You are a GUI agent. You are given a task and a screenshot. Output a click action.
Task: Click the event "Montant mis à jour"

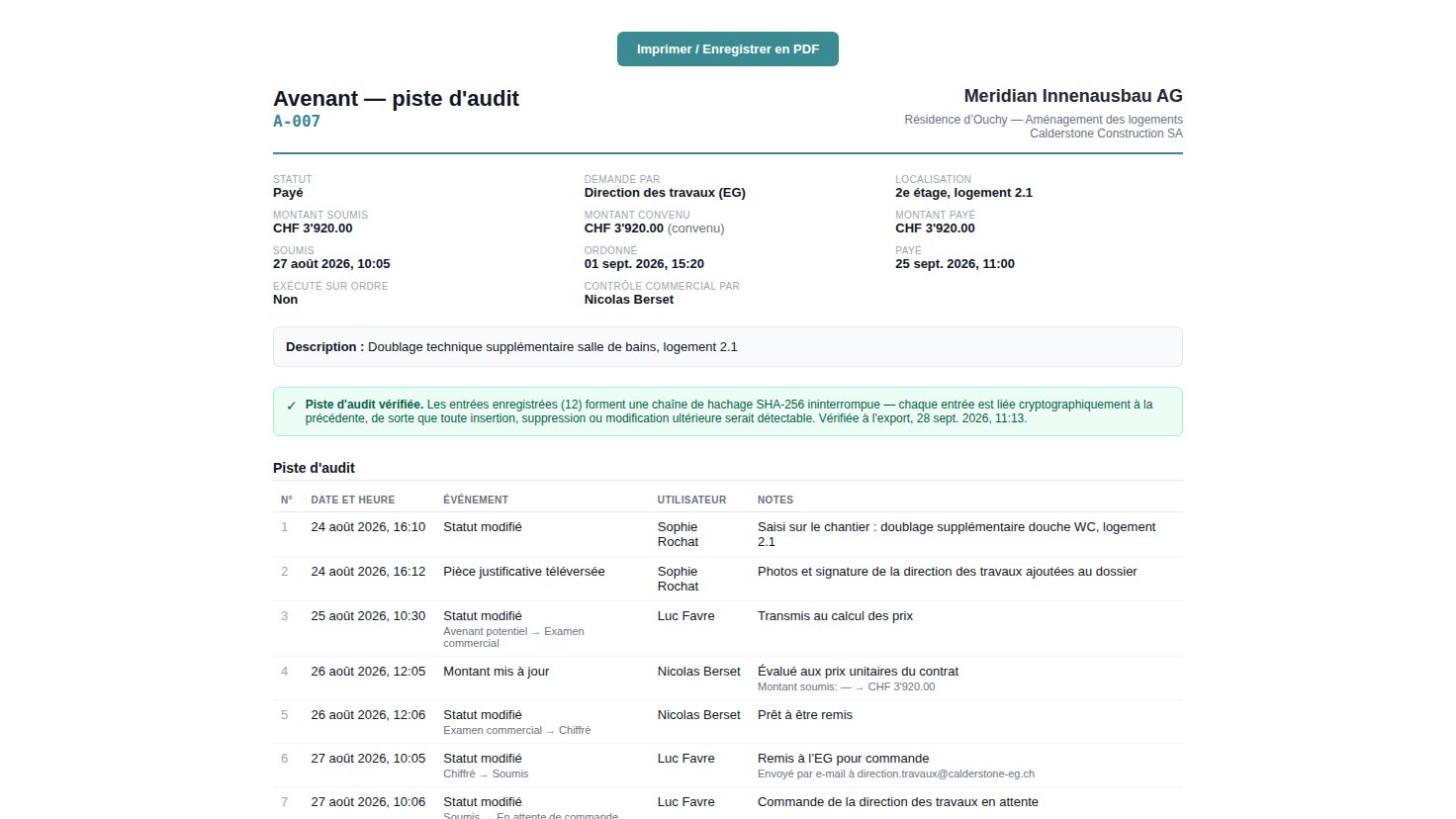[497, 672]
